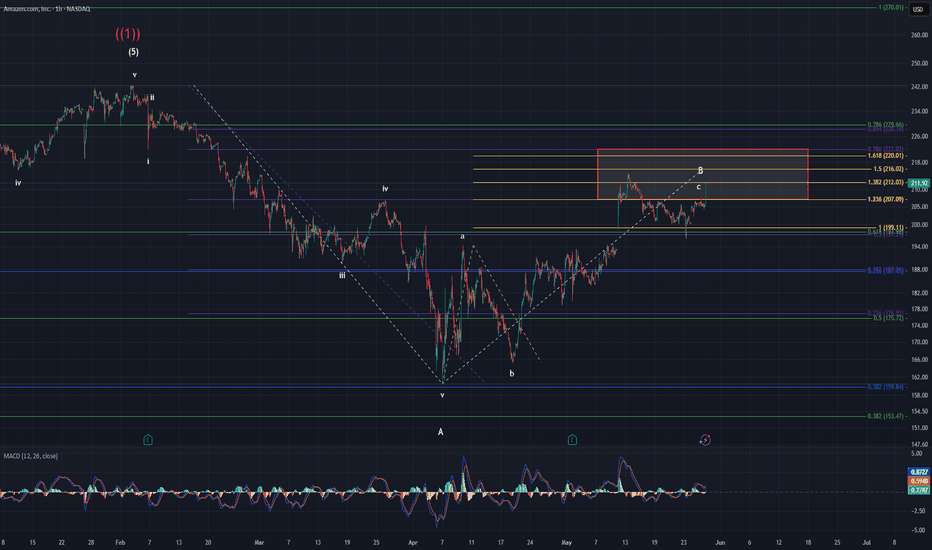The image size is (932, 550).
Task: Click the Apr label on time axis
Action: pos(413,543)
